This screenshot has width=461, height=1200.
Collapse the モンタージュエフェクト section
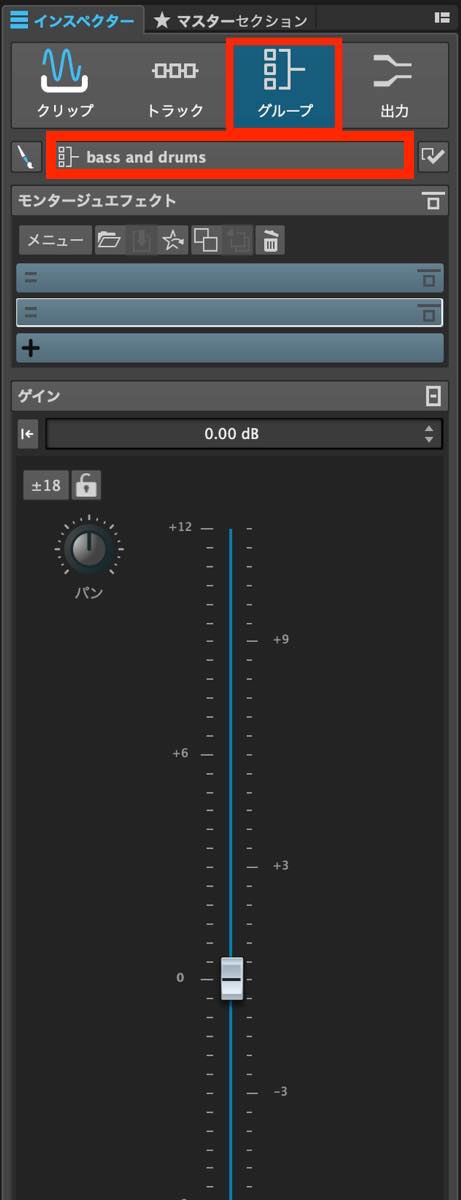[433, 202]
